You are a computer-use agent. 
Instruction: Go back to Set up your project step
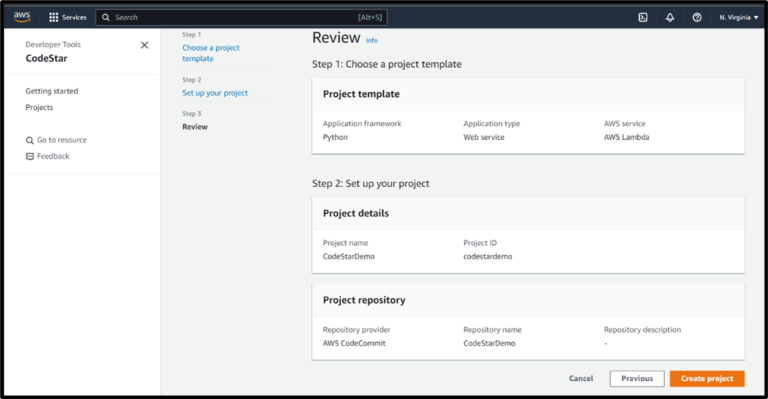(x=215, y=93)
